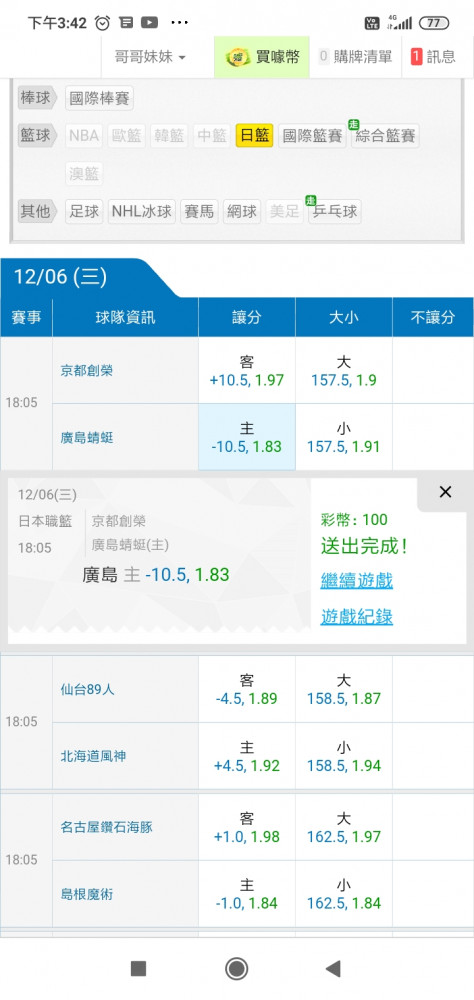Screen dimensions: 474x1000
Task: Select the 乒乓球 sport option
Action: click(335, 211)
